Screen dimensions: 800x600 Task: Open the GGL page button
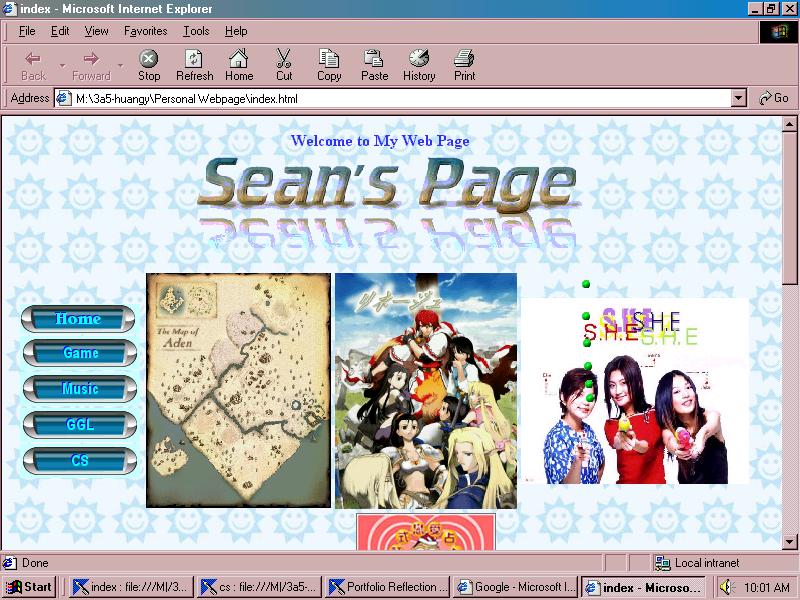point(80,424)
